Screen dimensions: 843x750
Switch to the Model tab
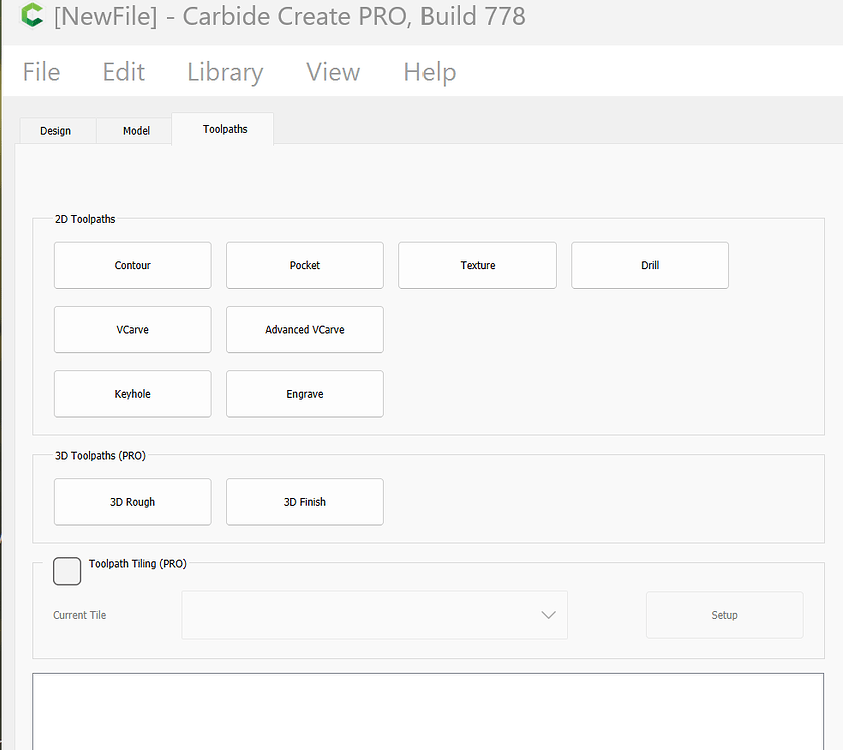pyautogui.click(x=136, y=131)
